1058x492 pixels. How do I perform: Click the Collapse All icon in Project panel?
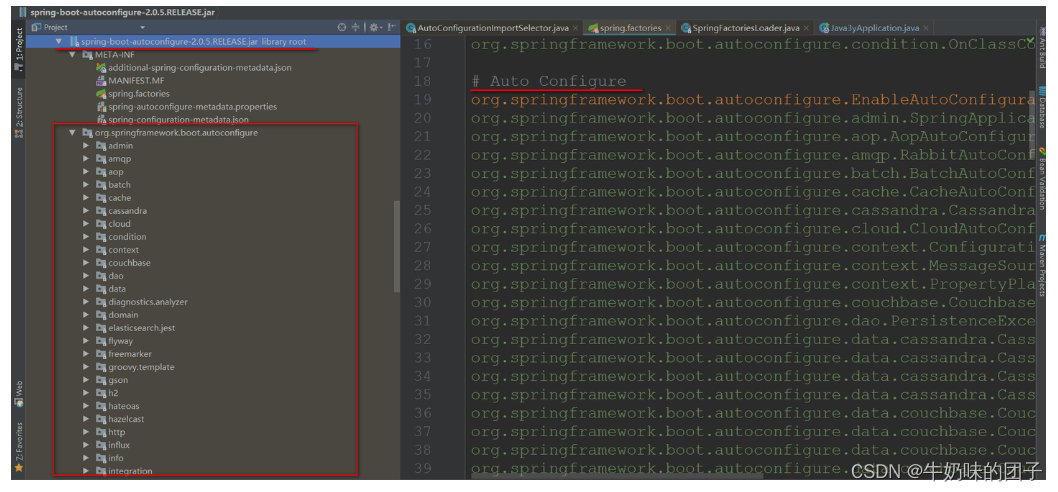356,27
